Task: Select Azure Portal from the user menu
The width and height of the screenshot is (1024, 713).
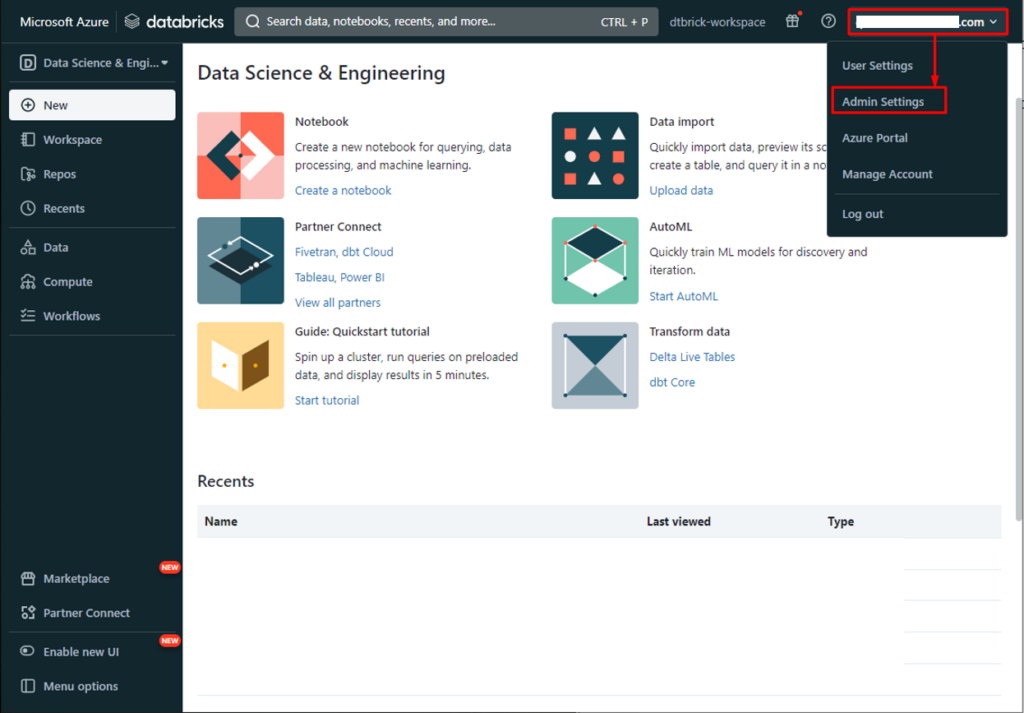Action: [x=874, y=138]
